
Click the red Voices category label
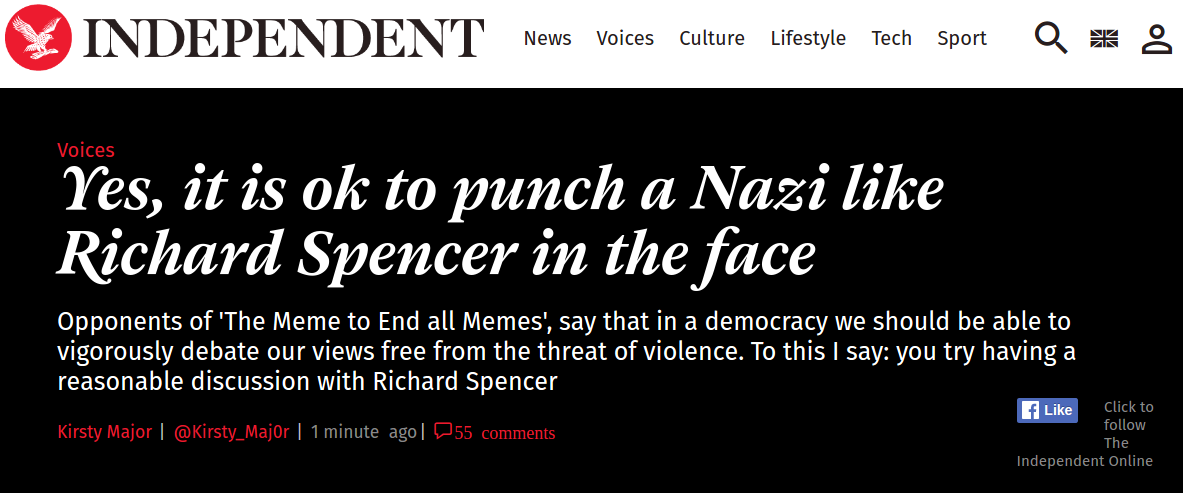point(86,150)
